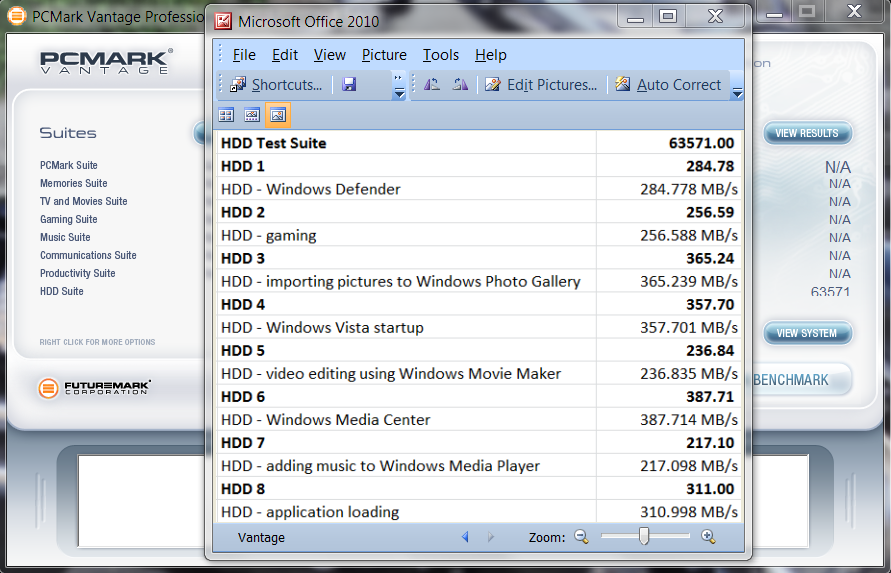Rotate picture left using toolbar icon
This screenshot has width=891, height=573.
point(432,85)
